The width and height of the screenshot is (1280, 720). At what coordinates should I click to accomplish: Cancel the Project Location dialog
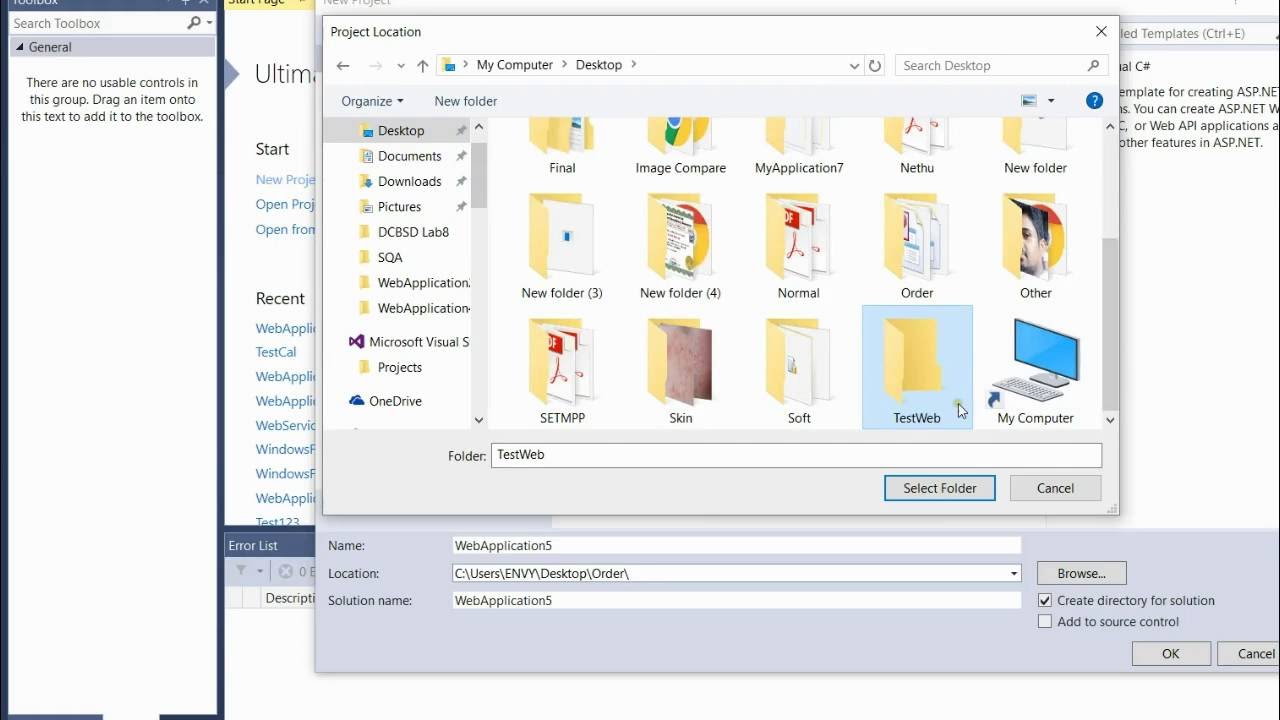(x=1055, y=488)
